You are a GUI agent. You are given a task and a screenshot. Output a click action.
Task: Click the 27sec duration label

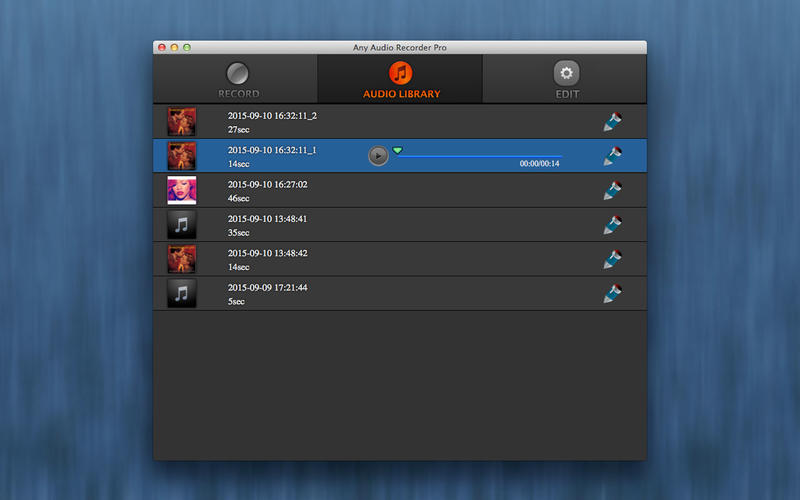pyautogui.click(x=238, y=130)
